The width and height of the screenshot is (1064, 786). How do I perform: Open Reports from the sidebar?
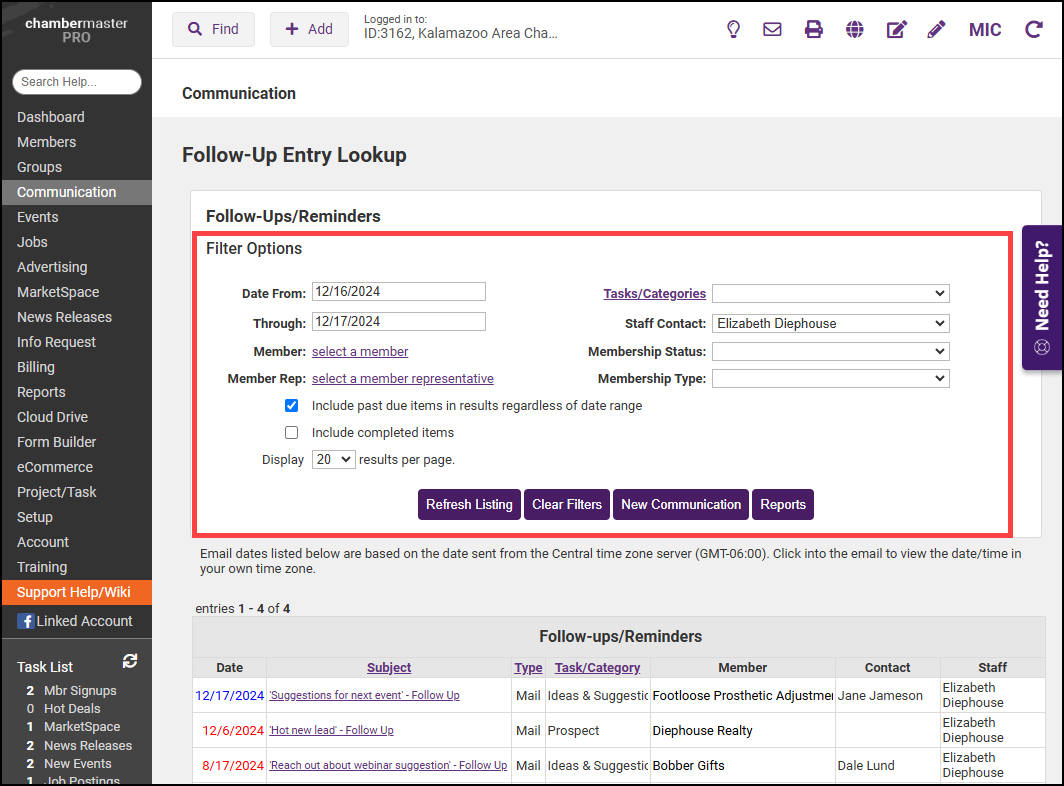click(x=41, y=392)
